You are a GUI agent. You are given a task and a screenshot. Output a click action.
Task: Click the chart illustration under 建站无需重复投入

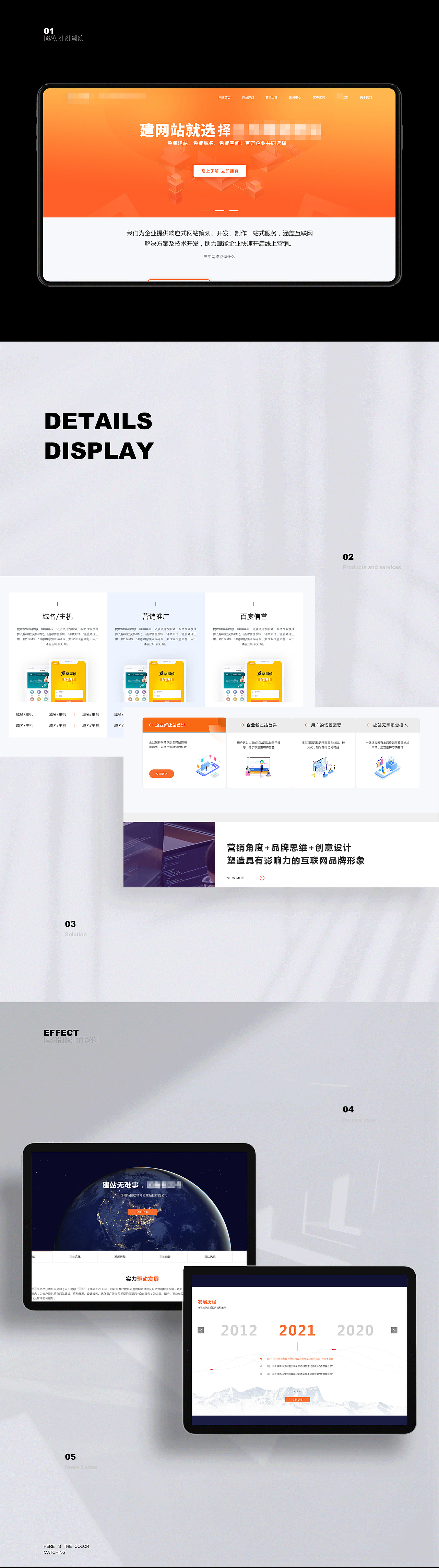(x=387, y=767)
